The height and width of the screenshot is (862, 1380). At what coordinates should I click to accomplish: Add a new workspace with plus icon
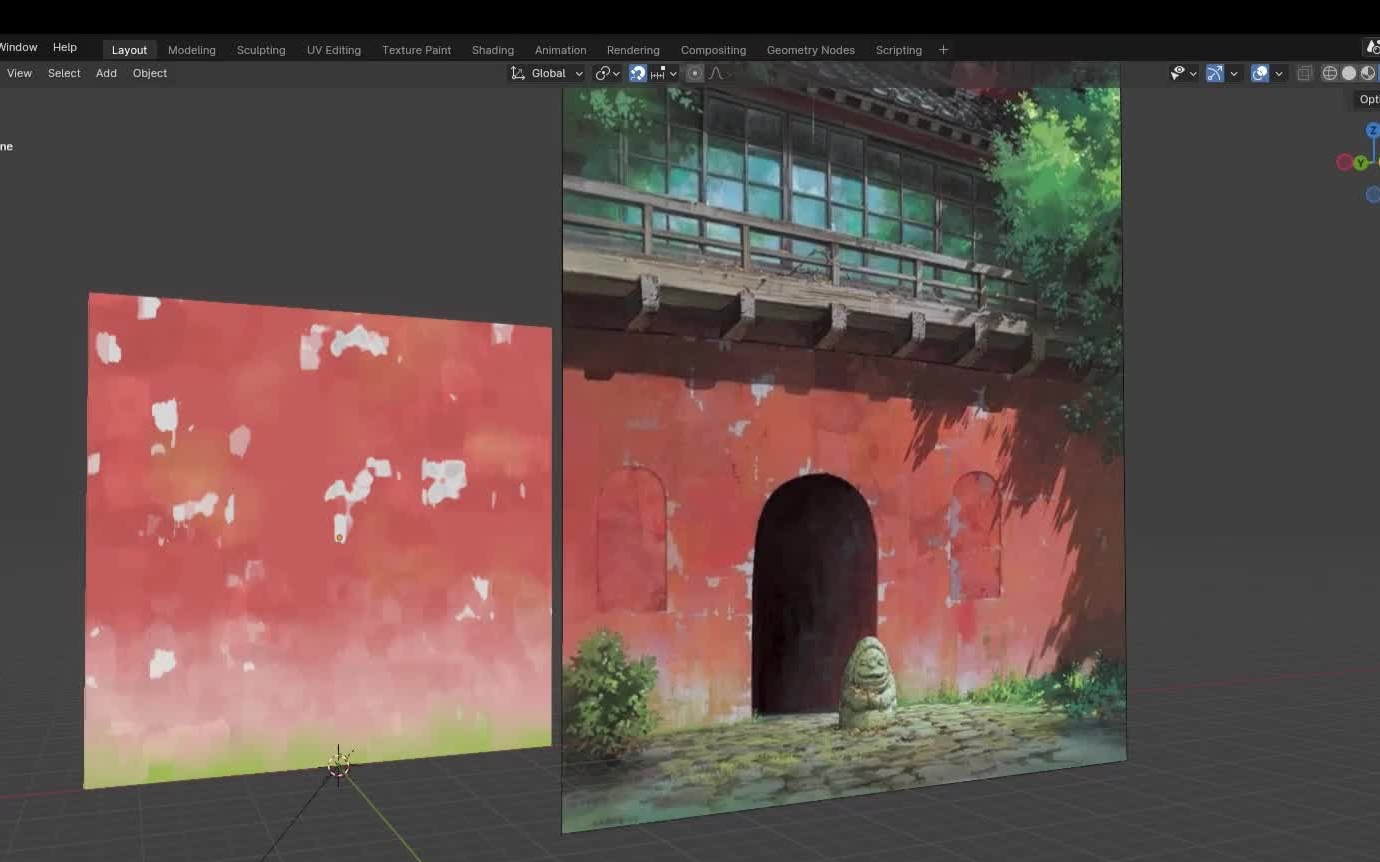pos(943,49)
